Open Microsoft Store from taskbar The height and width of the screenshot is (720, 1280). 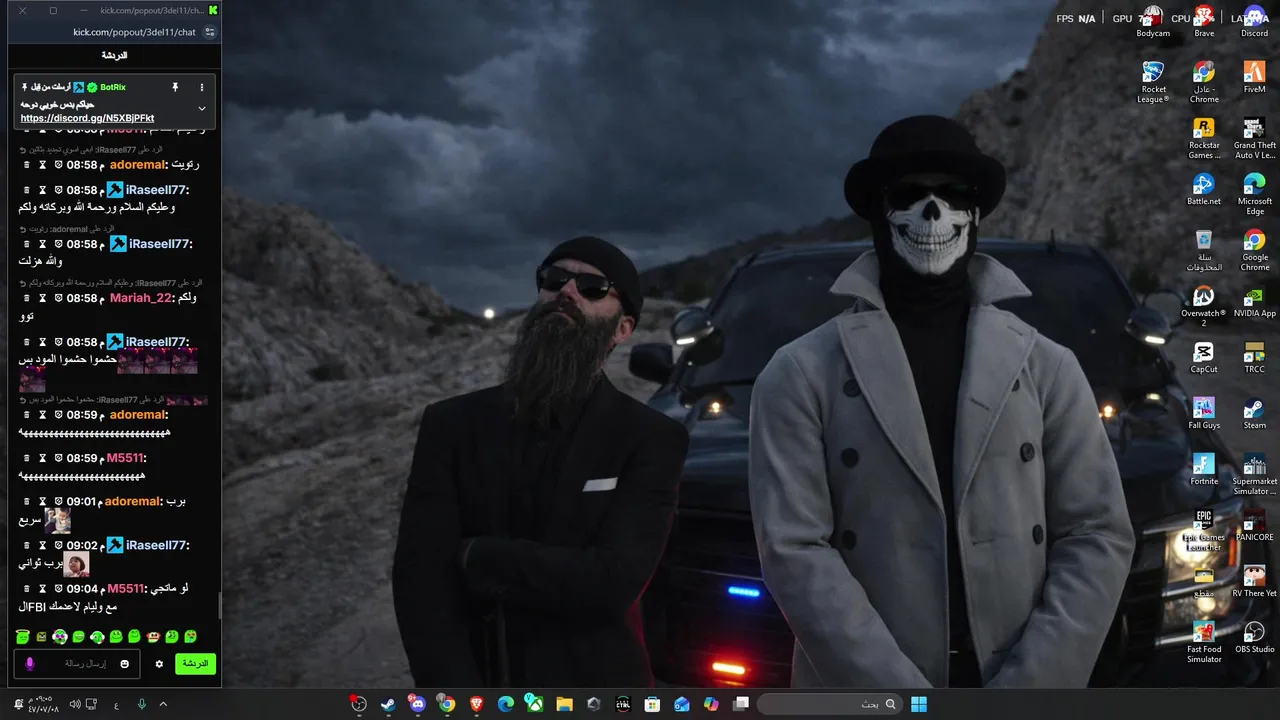click(x=652, y=704)
